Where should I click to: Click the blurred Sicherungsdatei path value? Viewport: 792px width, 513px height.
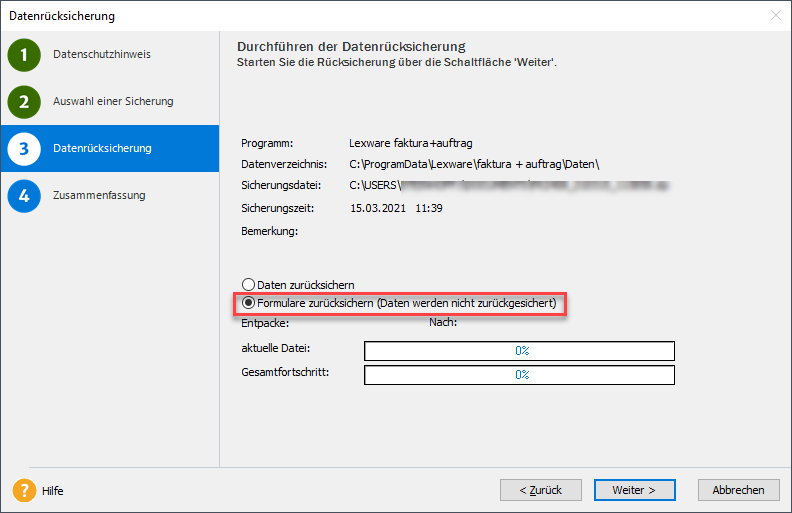click(510, 186)
